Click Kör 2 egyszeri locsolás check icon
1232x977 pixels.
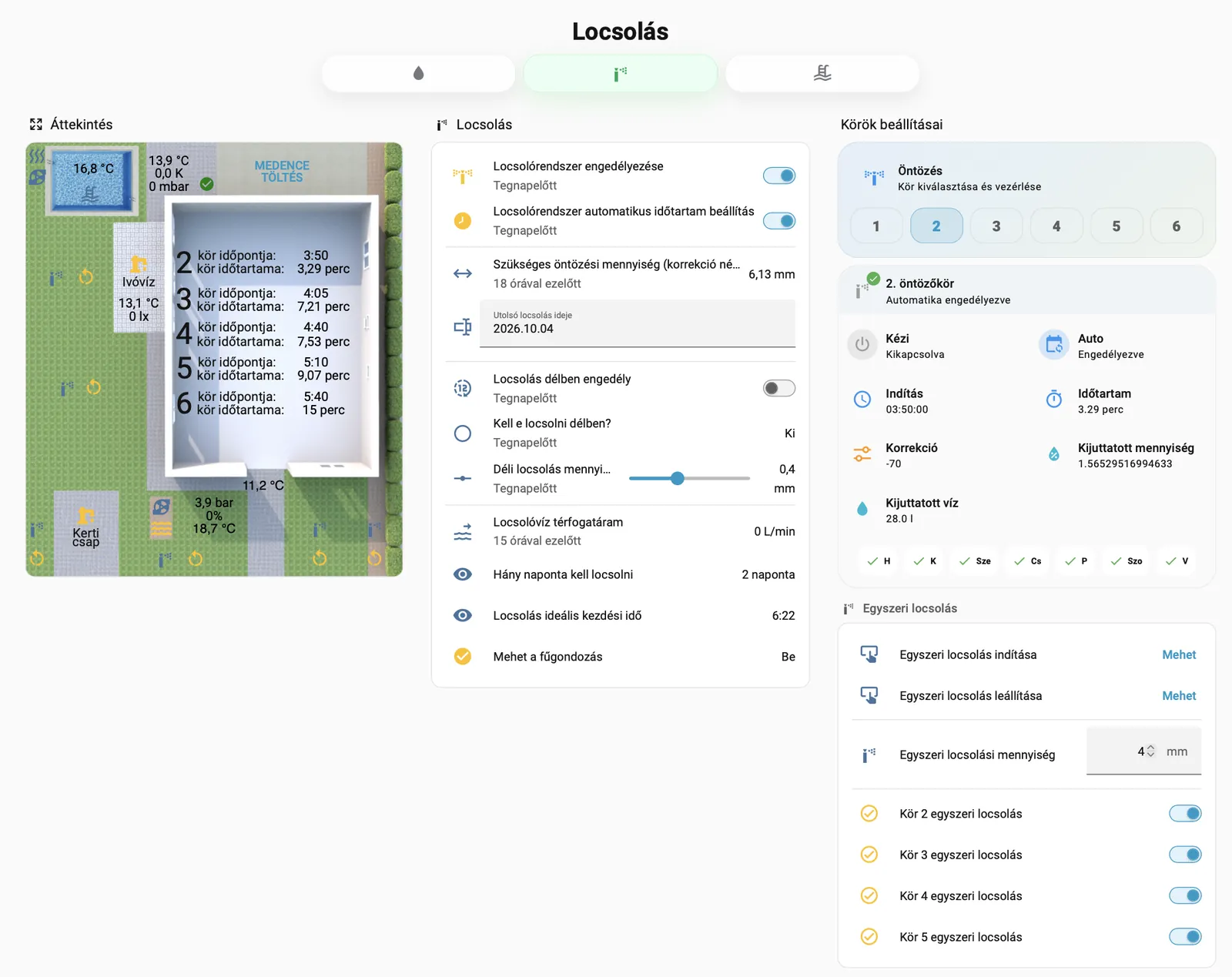869,814
